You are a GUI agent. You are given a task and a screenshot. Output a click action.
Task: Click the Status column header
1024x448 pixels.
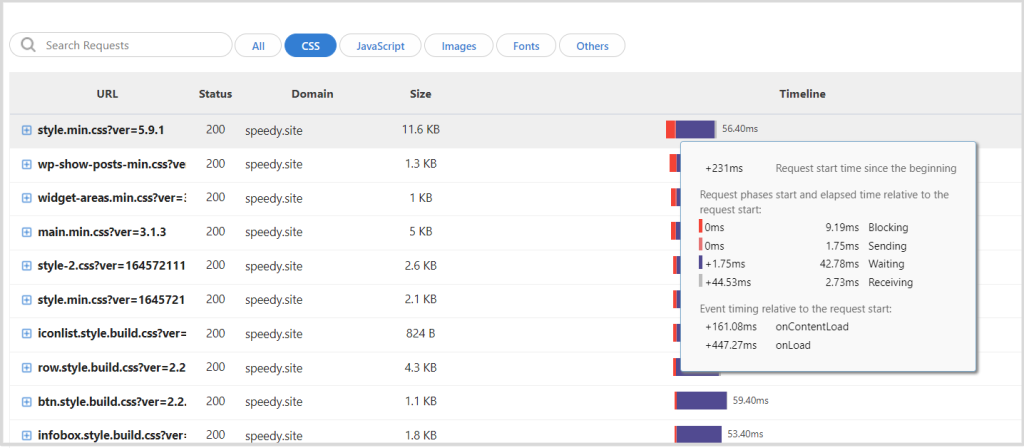click(216, 94)
